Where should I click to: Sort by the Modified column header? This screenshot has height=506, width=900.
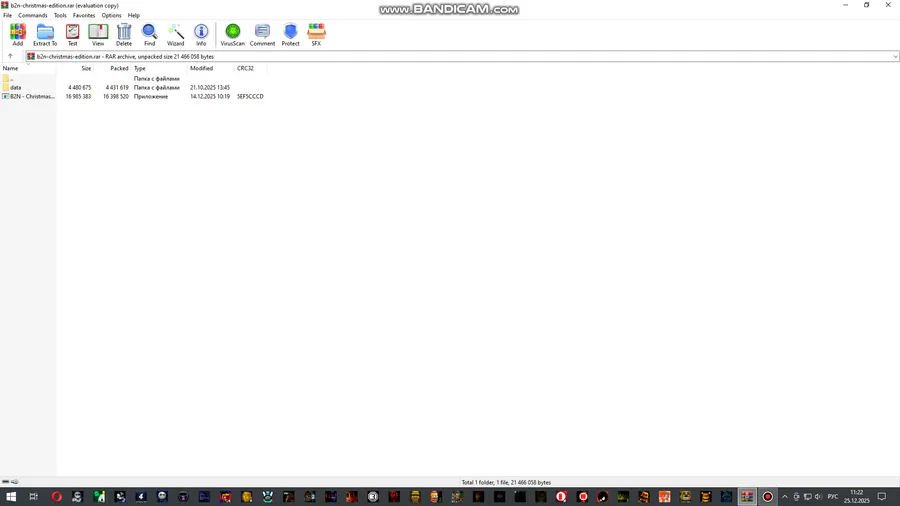[211, 68]
